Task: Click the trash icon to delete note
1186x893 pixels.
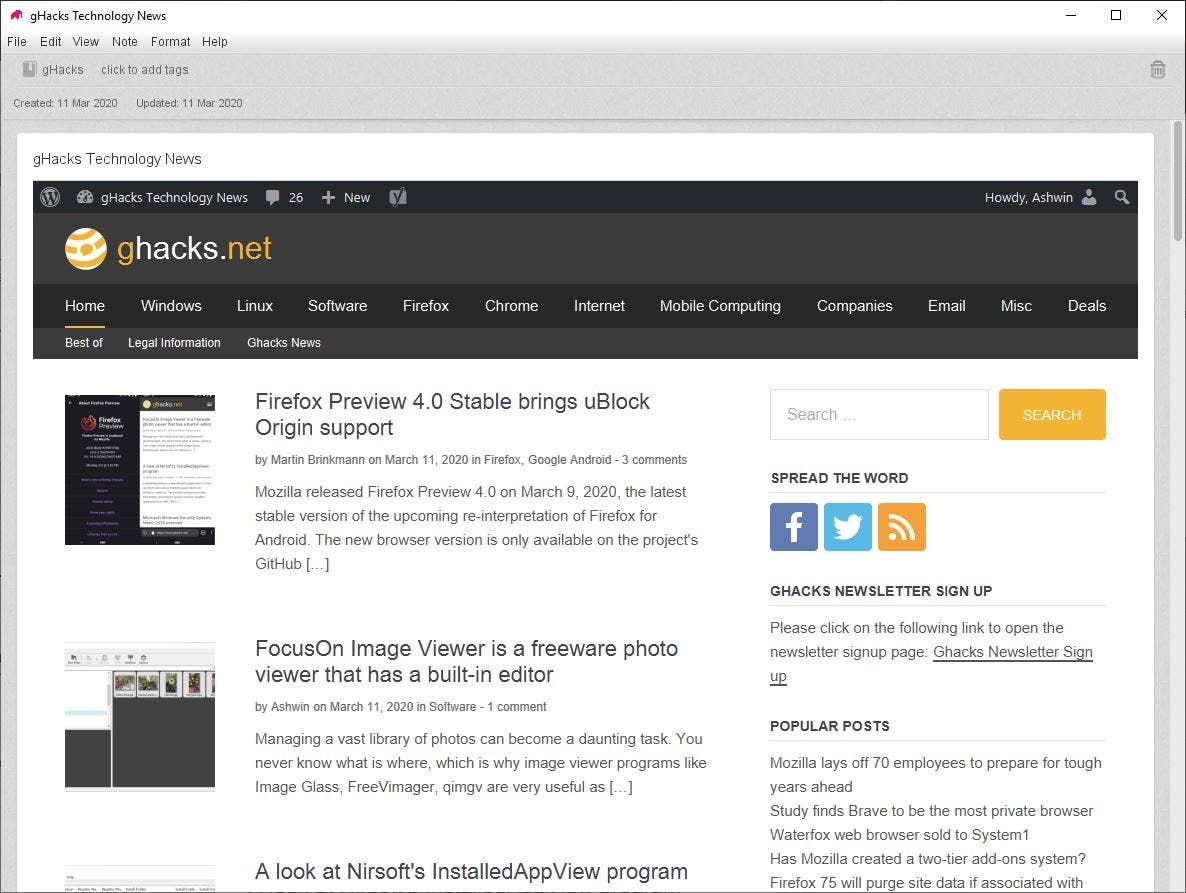Action: pos(1157,70)
